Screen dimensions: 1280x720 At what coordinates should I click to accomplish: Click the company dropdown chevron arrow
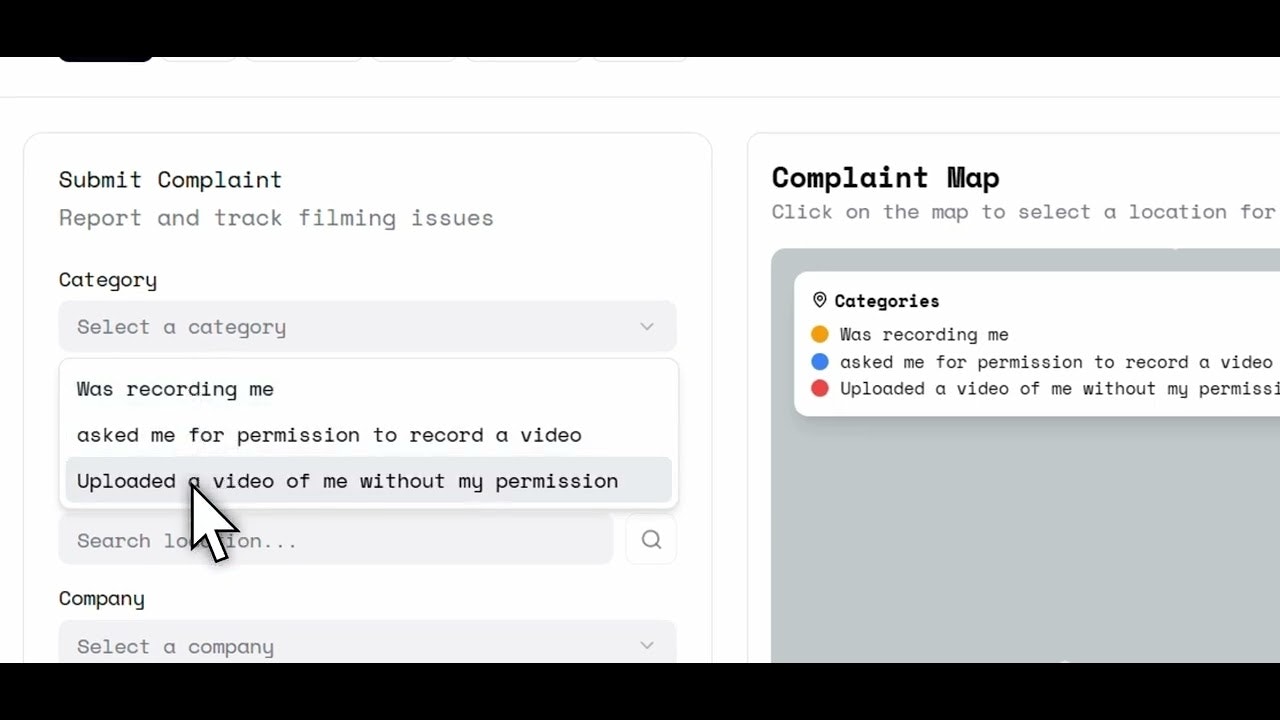[x=647, y=646]
